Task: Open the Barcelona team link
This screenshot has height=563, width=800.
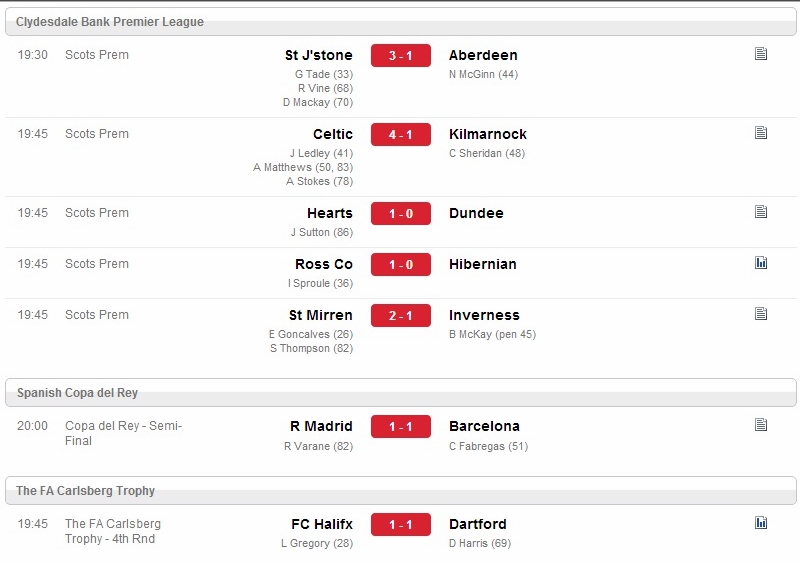Action: pyautogui.click(x=484, y=426)
